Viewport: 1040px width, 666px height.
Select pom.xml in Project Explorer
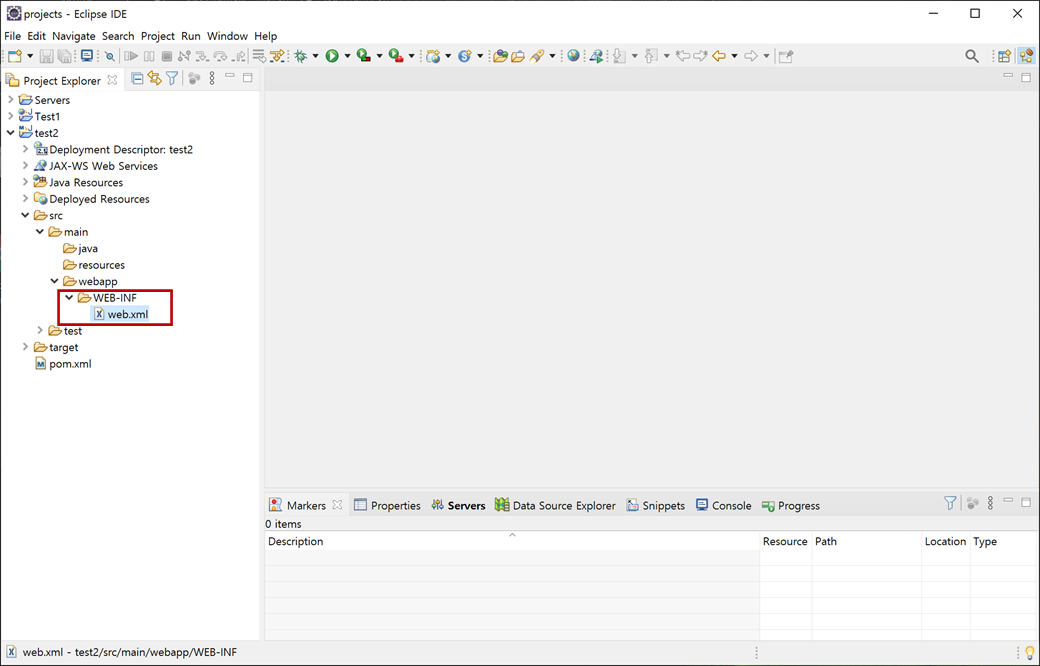(x=63, y=364)
